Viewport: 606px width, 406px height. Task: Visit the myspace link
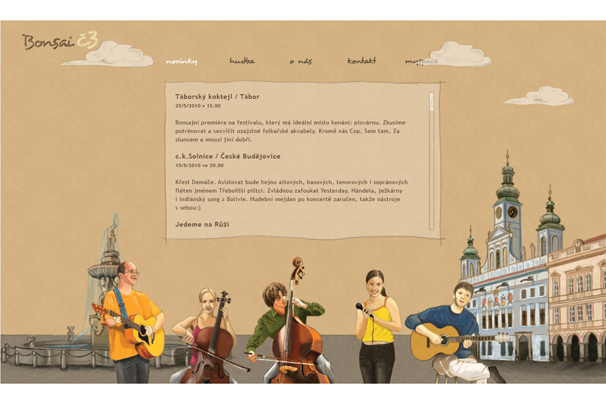[422, 61]
